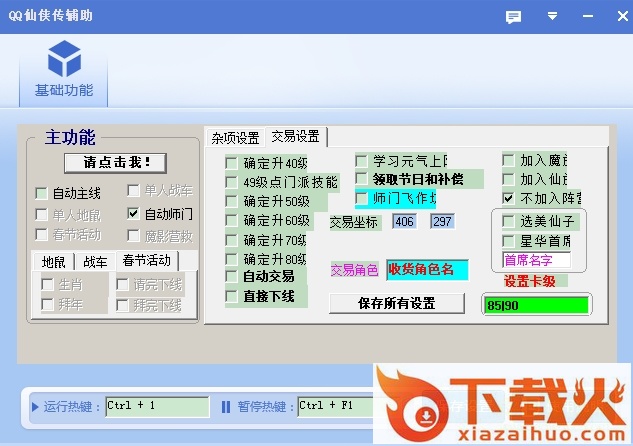Toggle the 春节活动 checkbox
The image size is (633, 446).
click(x=41, y=235)
